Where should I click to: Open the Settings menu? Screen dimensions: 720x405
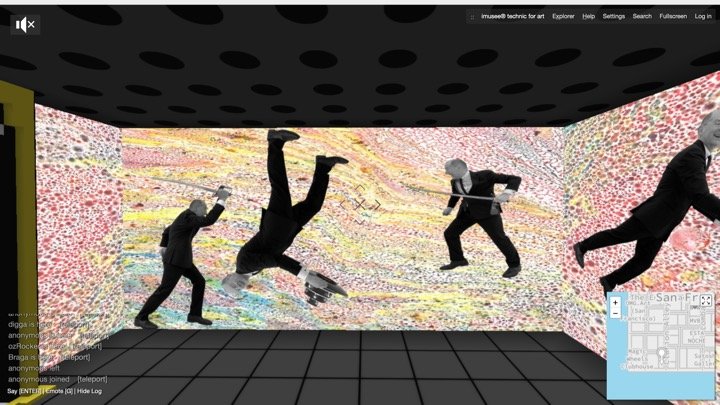click(613, 16)
